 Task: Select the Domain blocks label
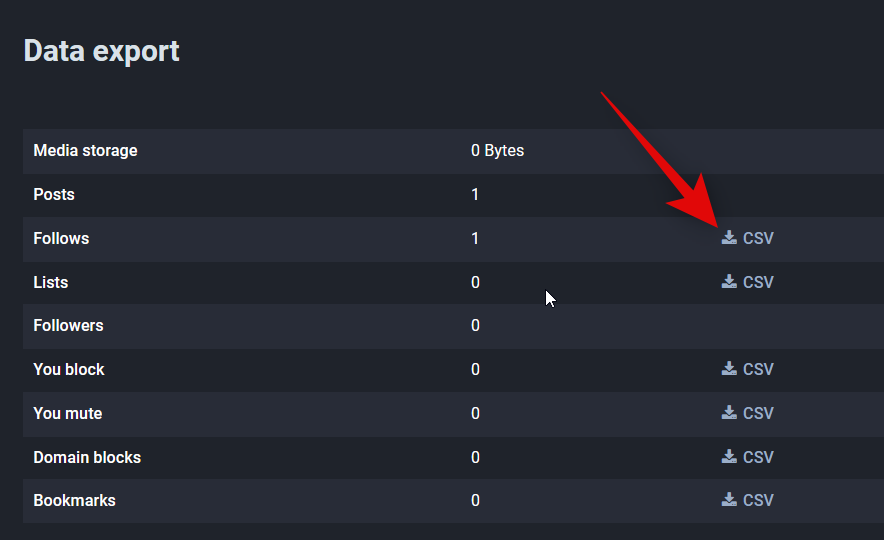(x=87, y=457)
